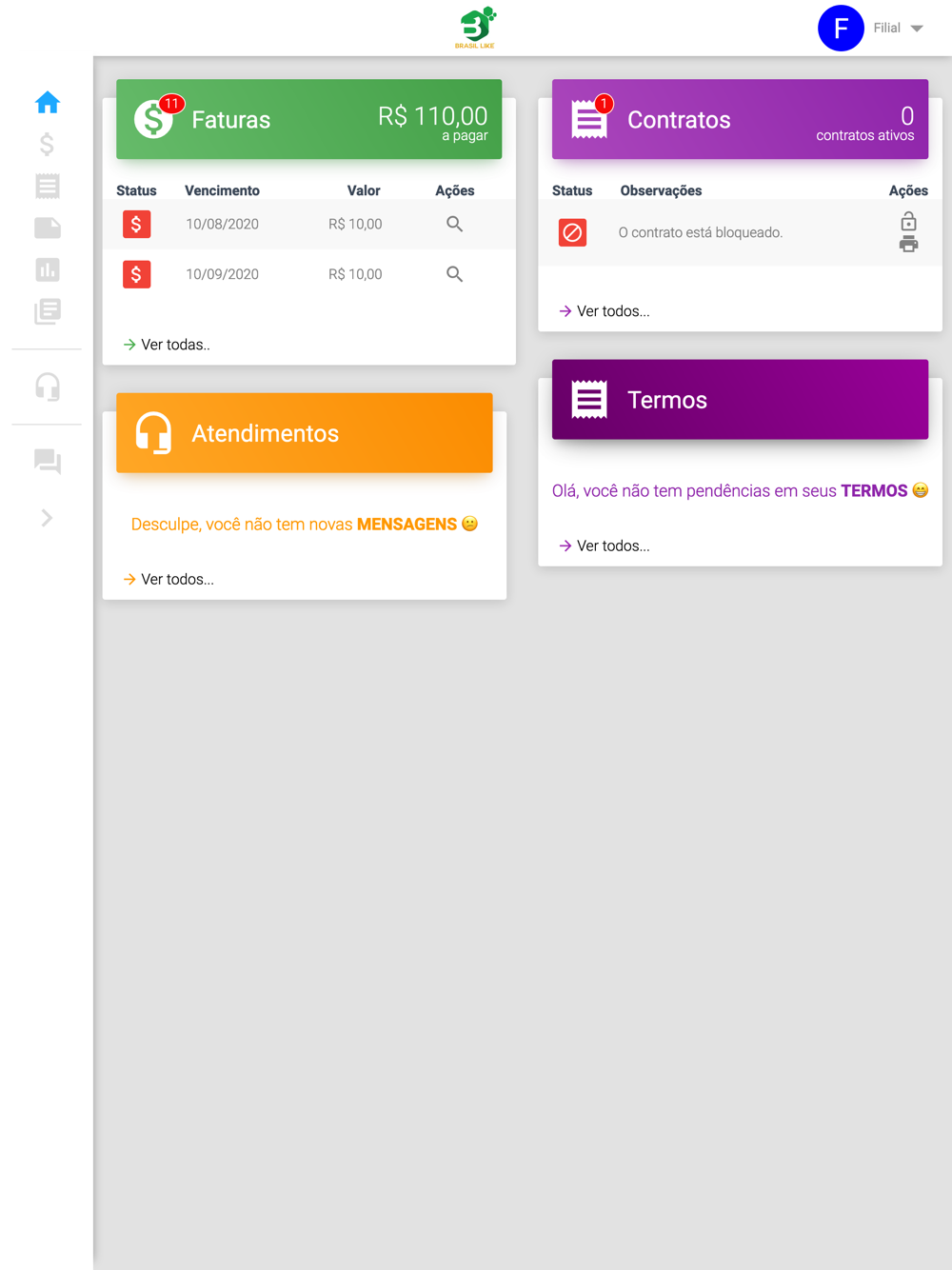The image size is (952, 1270).
Task: Click the Faturas card title
Action: (x=231, y=120)
